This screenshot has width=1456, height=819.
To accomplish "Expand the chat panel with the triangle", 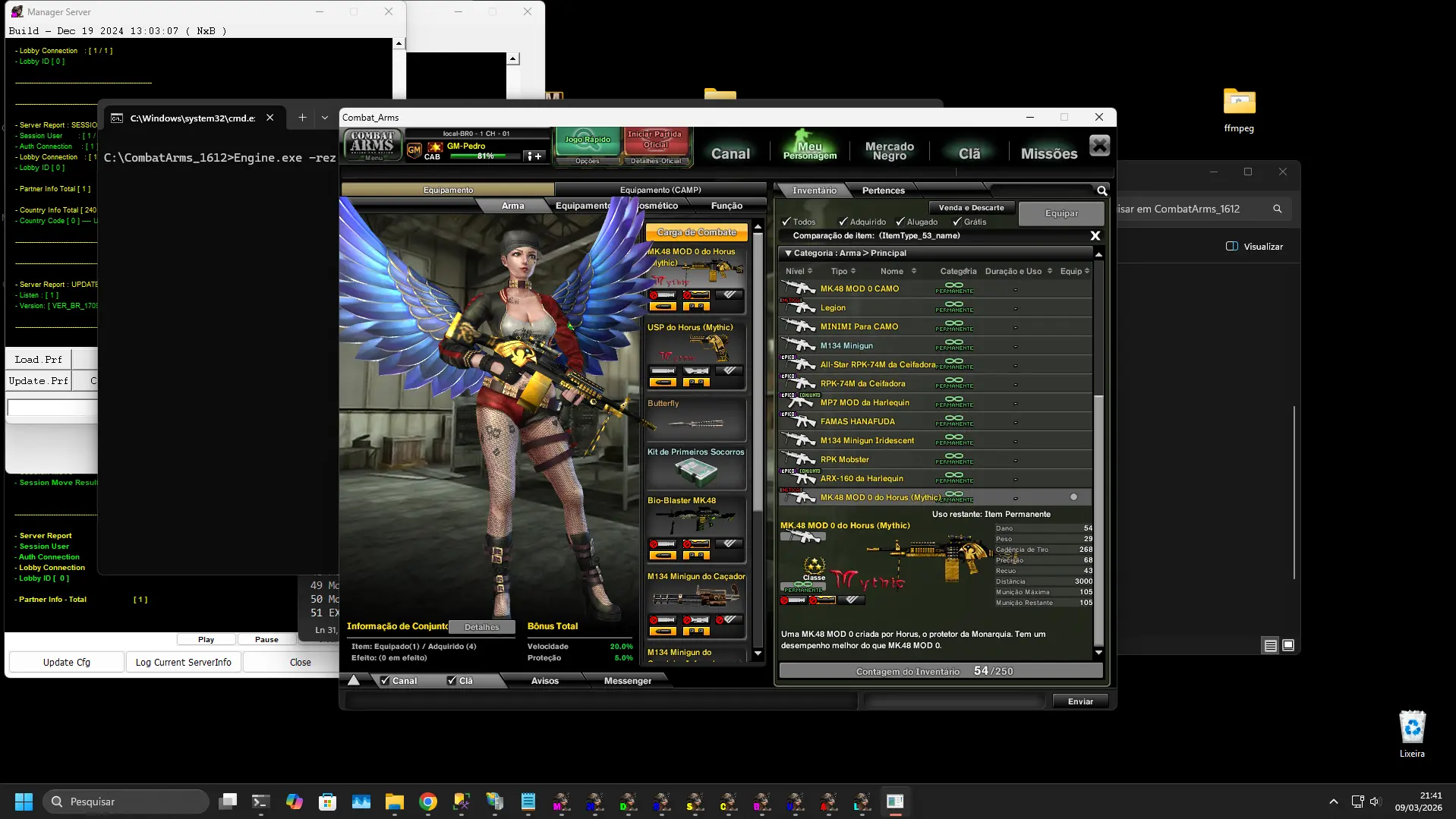I will click(x=354, y=680).
